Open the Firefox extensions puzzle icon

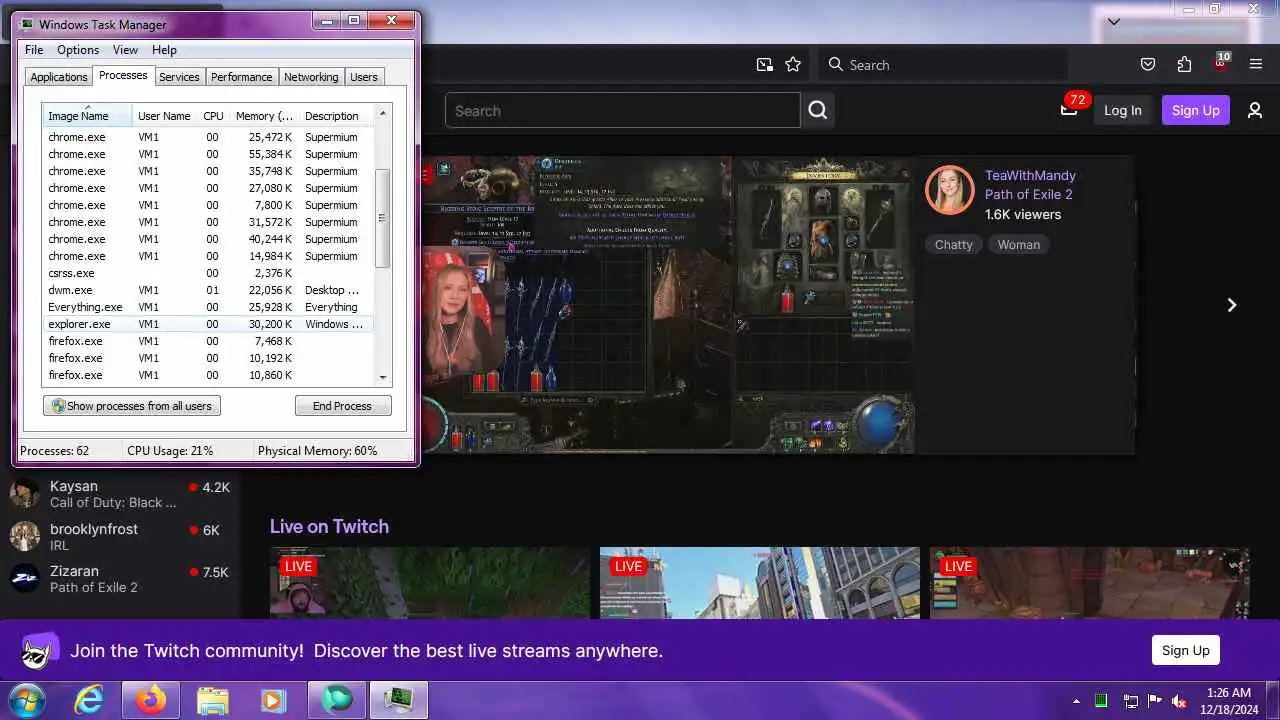tap(1184, 65)
